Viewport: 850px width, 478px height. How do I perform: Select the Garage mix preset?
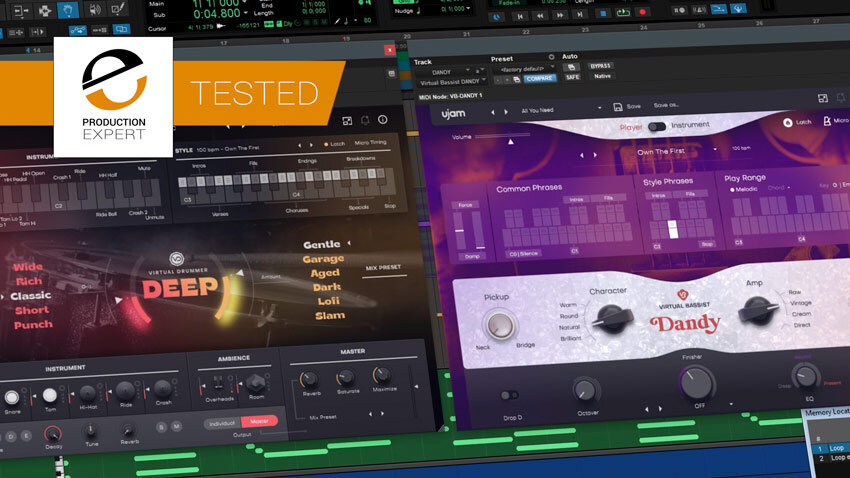tap(323, 259)
